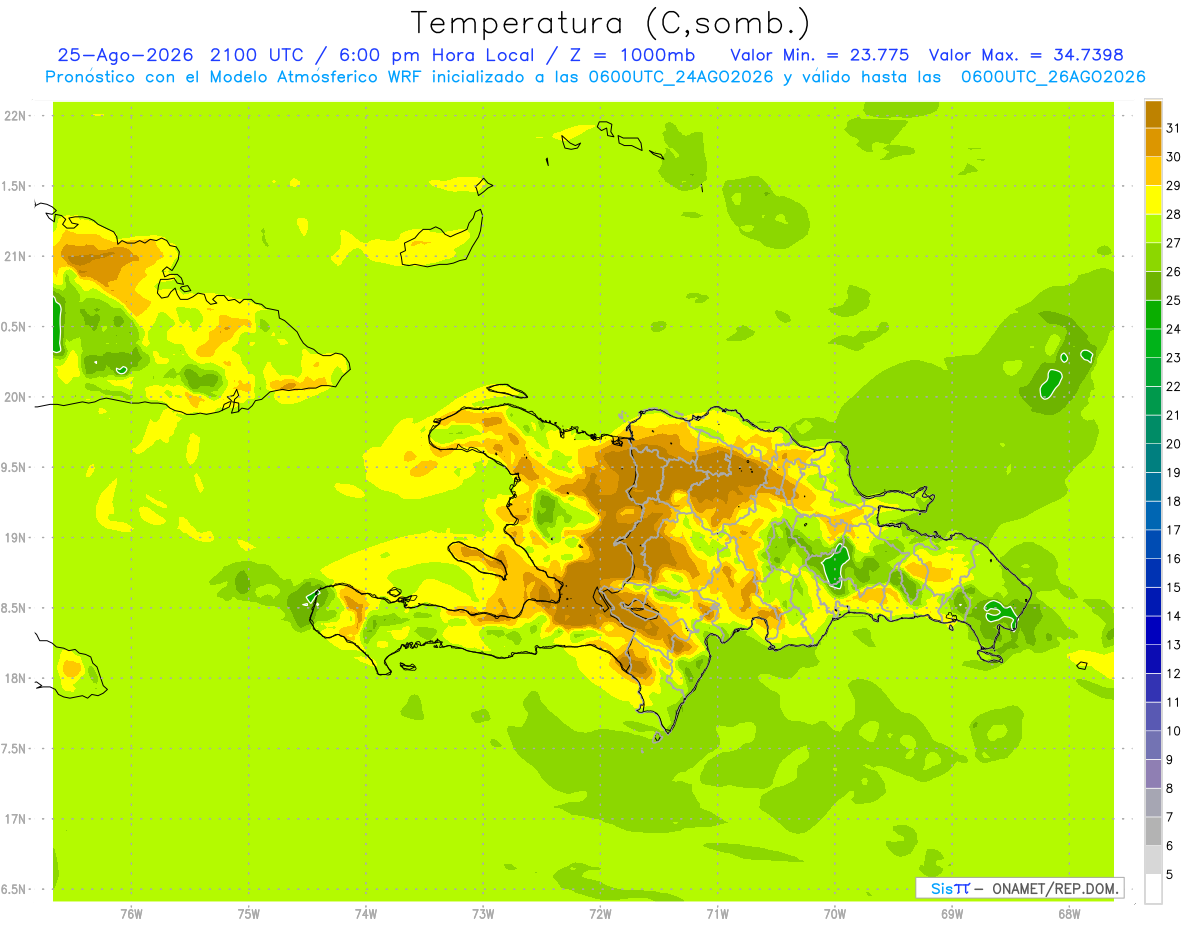Click the '0600UTC_24AGO2026' initialization time
1200x927 pixels.
683,77
